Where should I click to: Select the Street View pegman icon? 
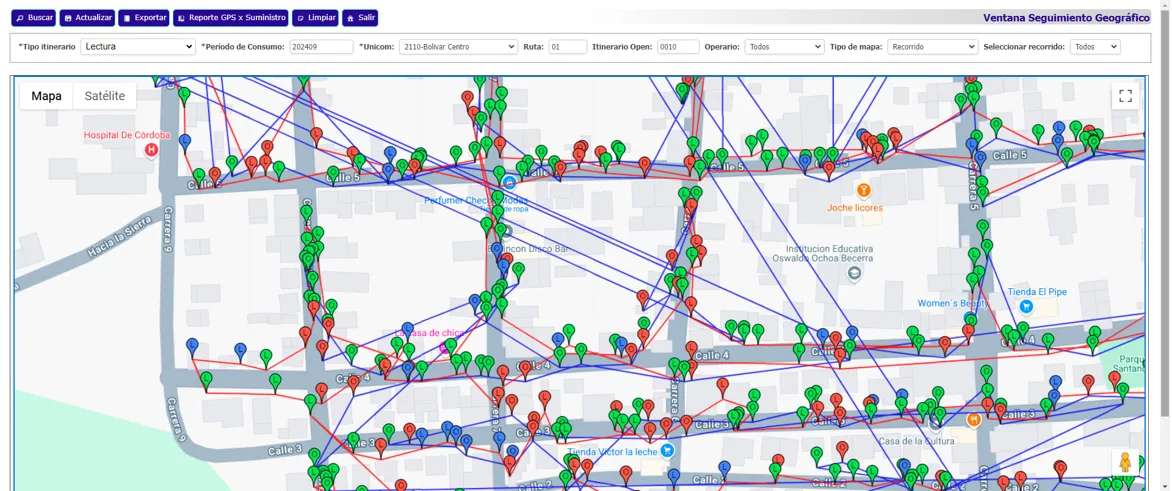[1125, 462]
